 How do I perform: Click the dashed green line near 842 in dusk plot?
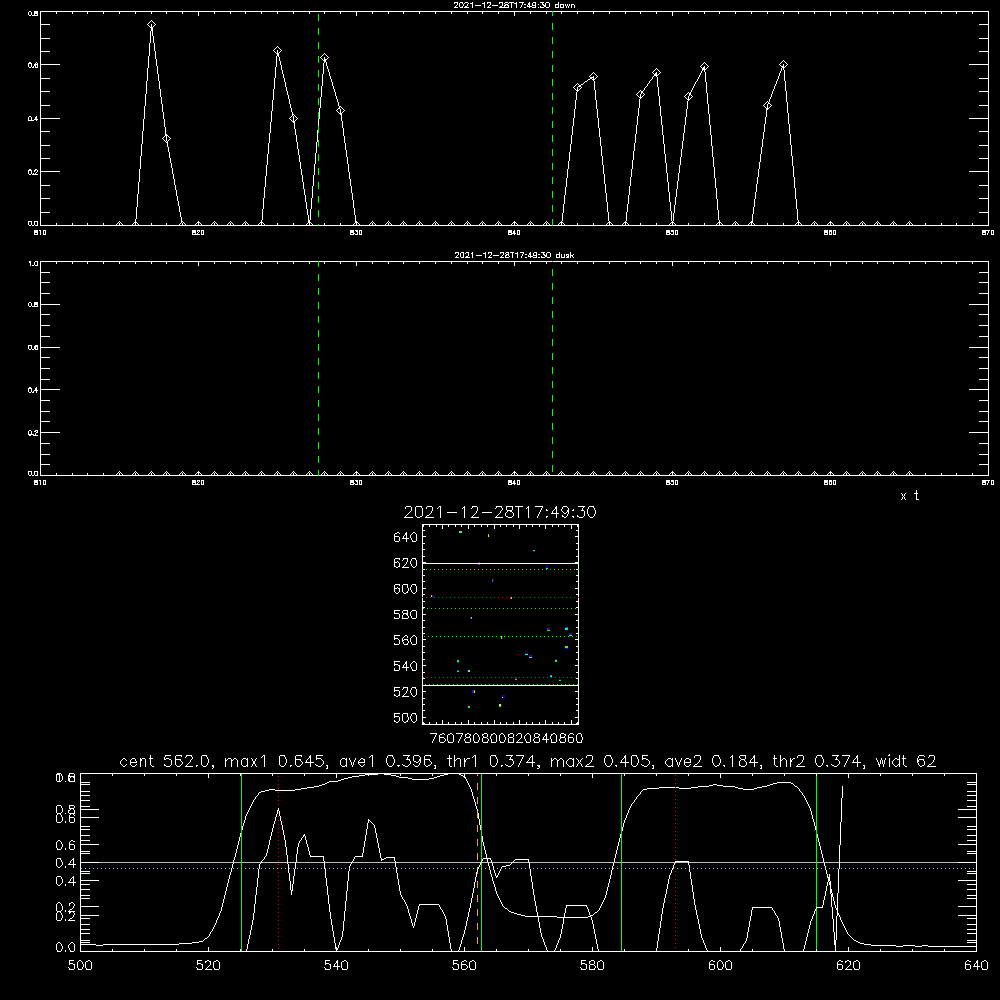pos(552,368)
